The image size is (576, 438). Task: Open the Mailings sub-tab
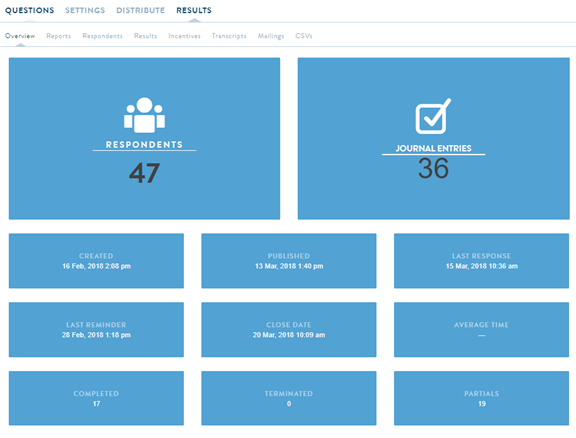pos(271,36)
